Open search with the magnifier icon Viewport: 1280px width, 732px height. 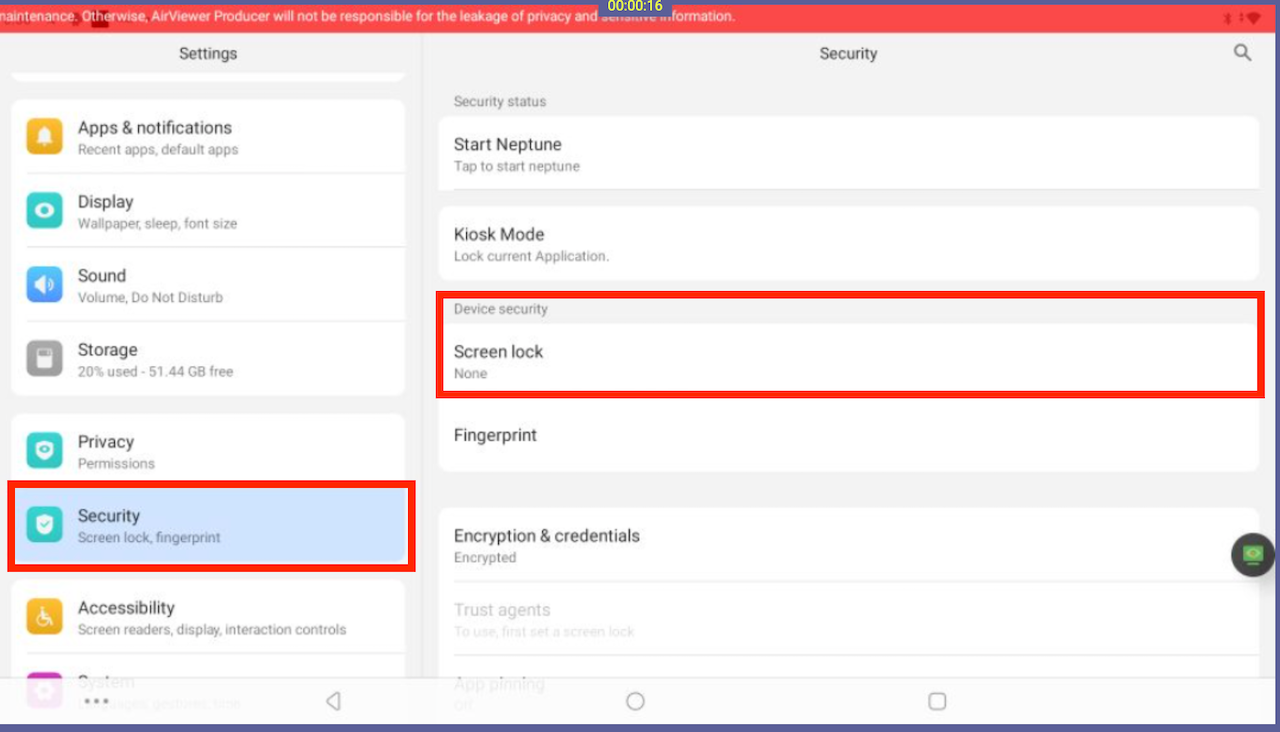(1242, 53)
